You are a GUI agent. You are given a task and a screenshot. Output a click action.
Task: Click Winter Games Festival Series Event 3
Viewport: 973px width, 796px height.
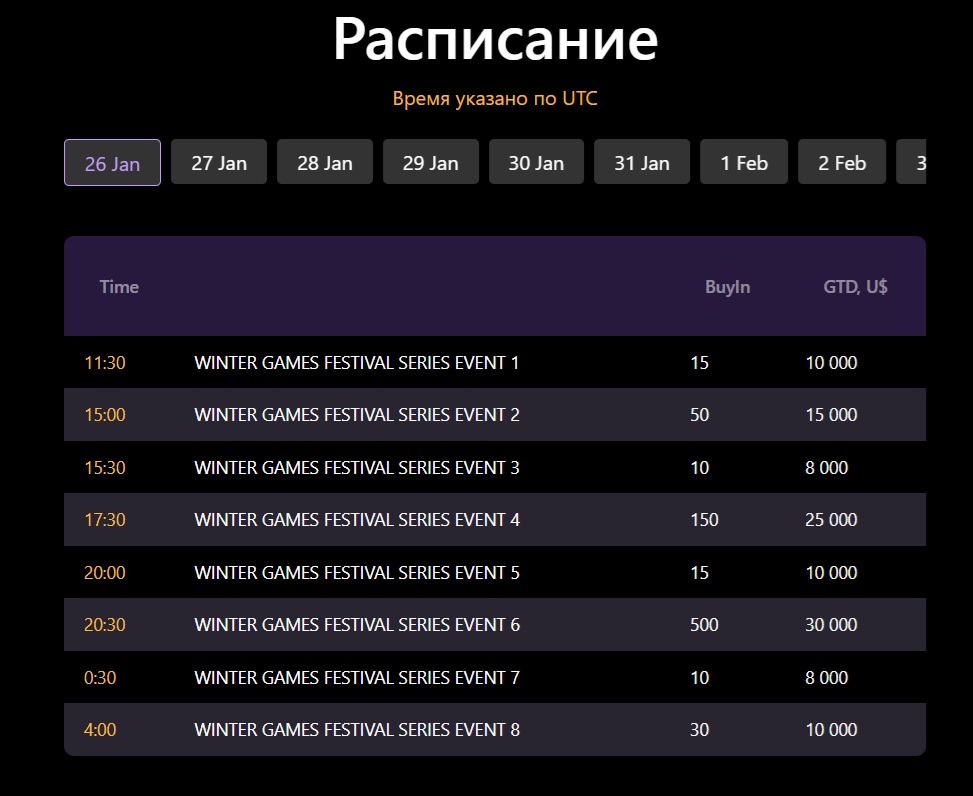(x=357, y=468)
